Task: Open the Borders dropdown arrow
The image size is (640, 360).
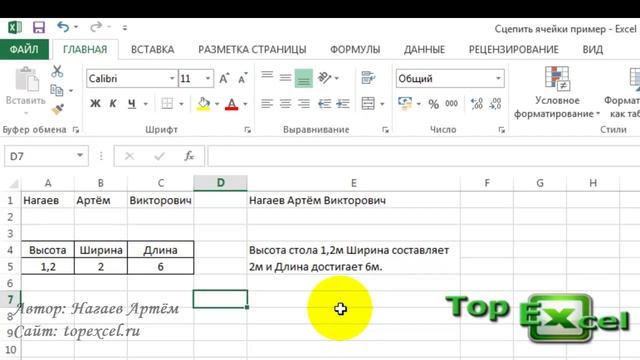Action: (181, 104)
